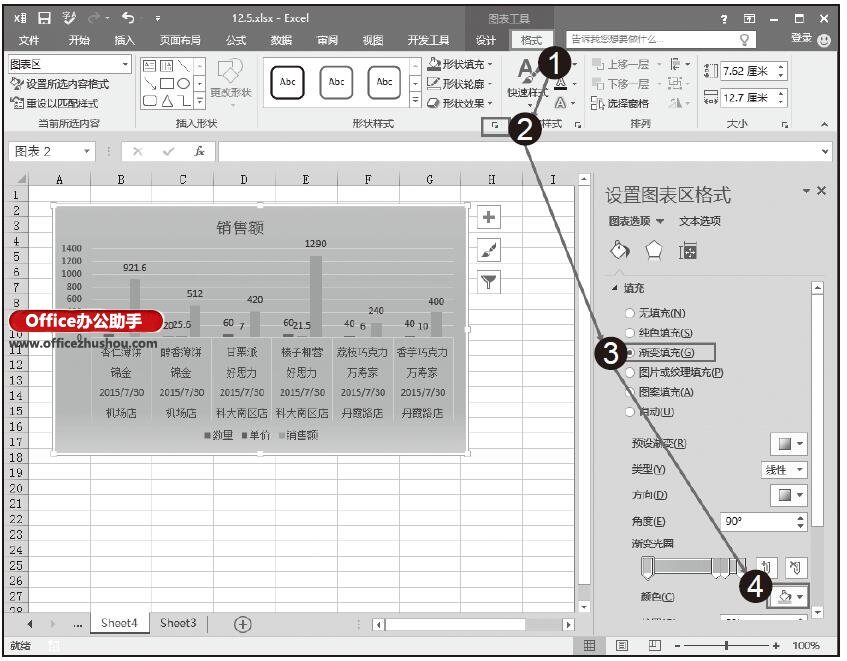Collapse the Fill section
Screen dimensions: 847x661
[x=615, y=288]
